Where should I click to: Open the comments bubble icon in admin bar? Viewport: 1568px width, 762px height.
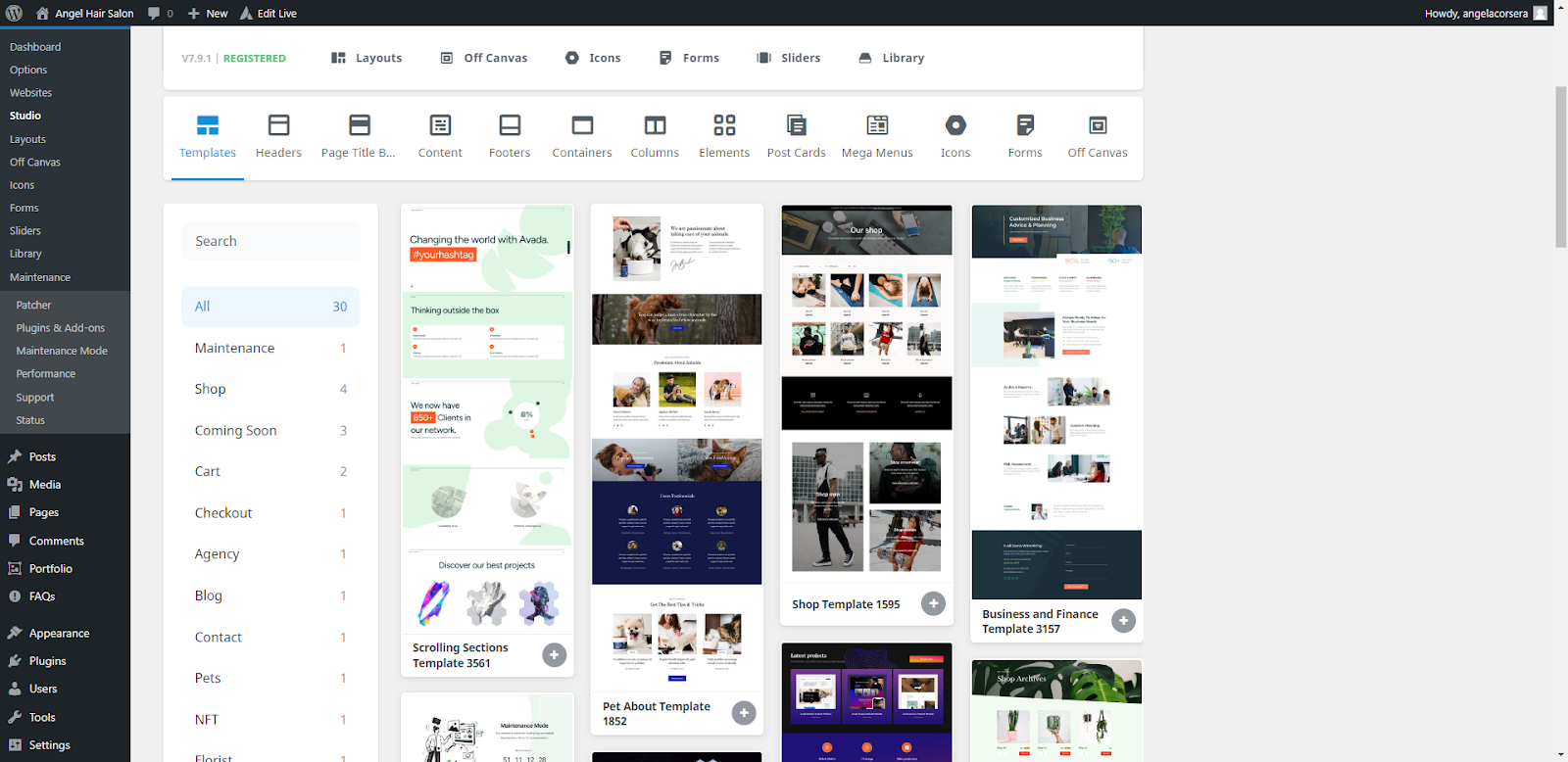pos(154,13)
